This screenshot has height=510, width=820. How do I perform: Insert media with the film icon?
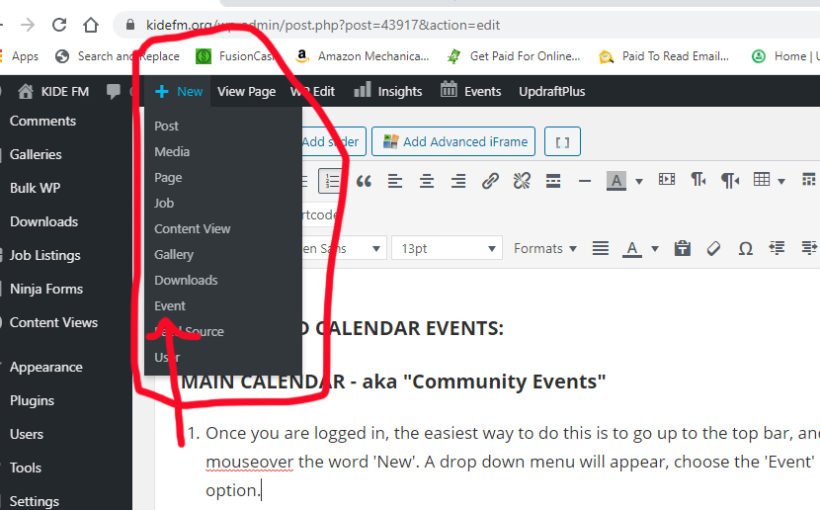667,180
